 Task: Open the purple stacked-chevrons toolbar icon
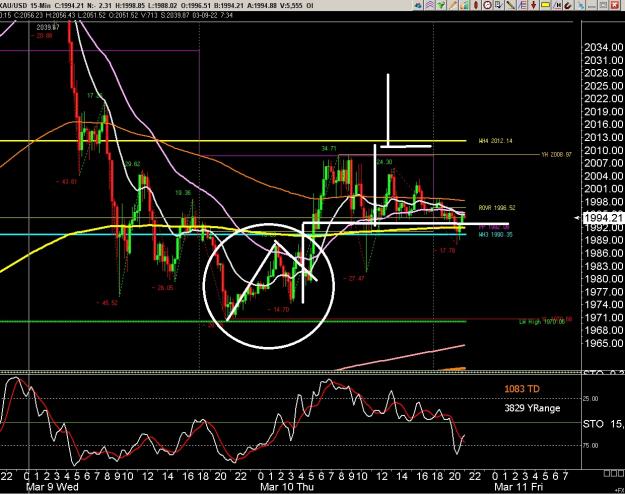coord(430,5)
